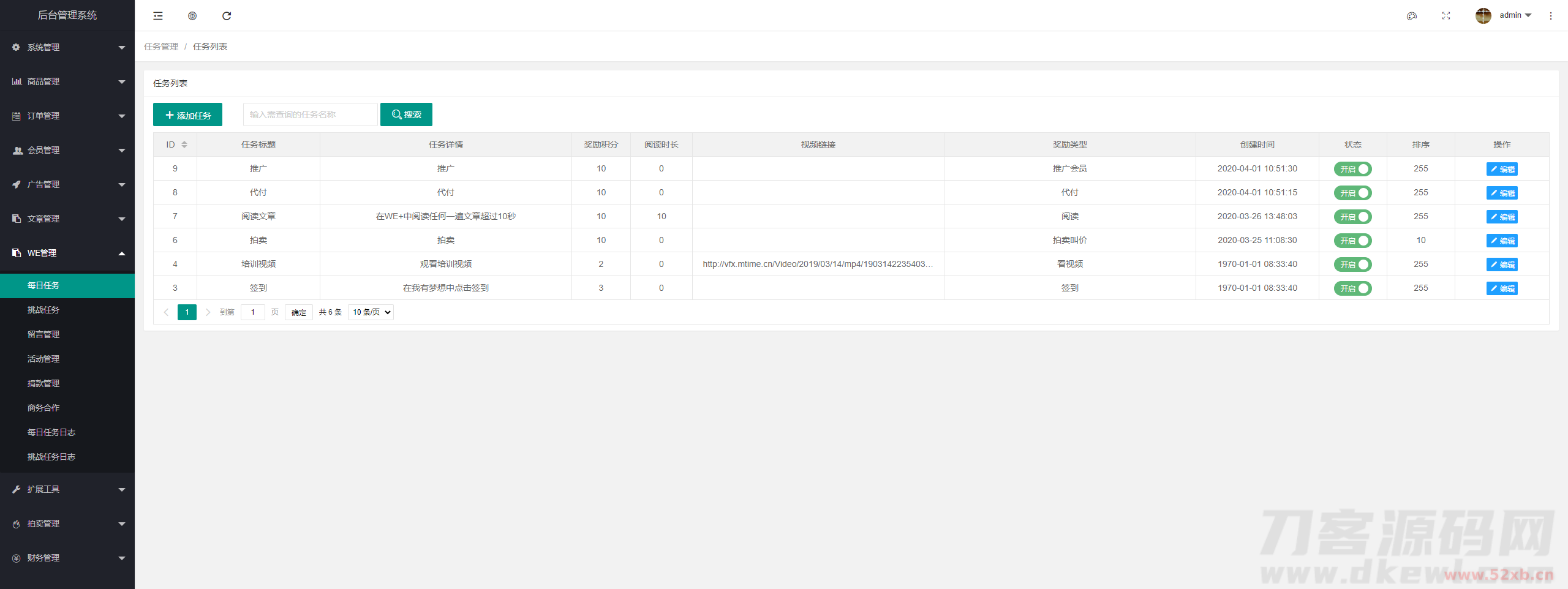Click the globe website icon in header
1568x589 pixels.
click(192, 16)
